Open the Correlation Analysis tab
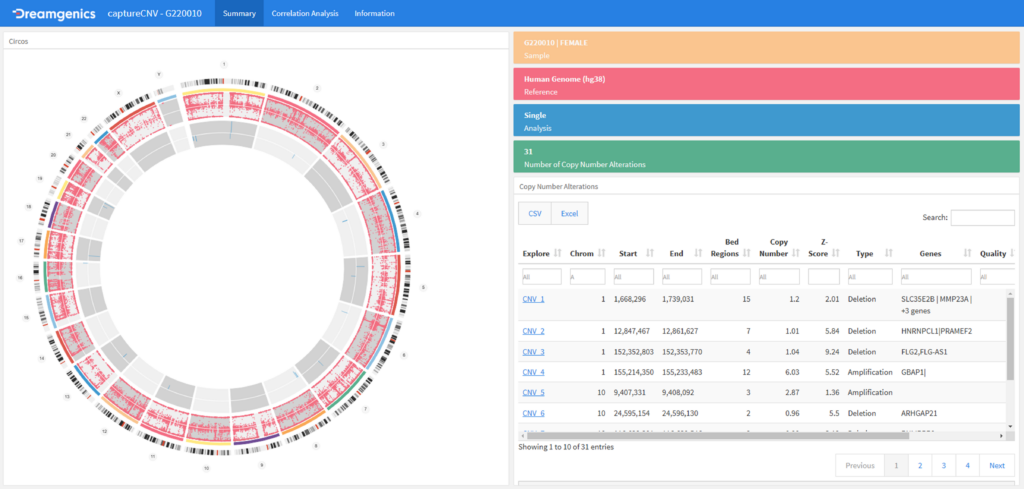Viewport: 1024px width, 489px height. click(305, 13)
